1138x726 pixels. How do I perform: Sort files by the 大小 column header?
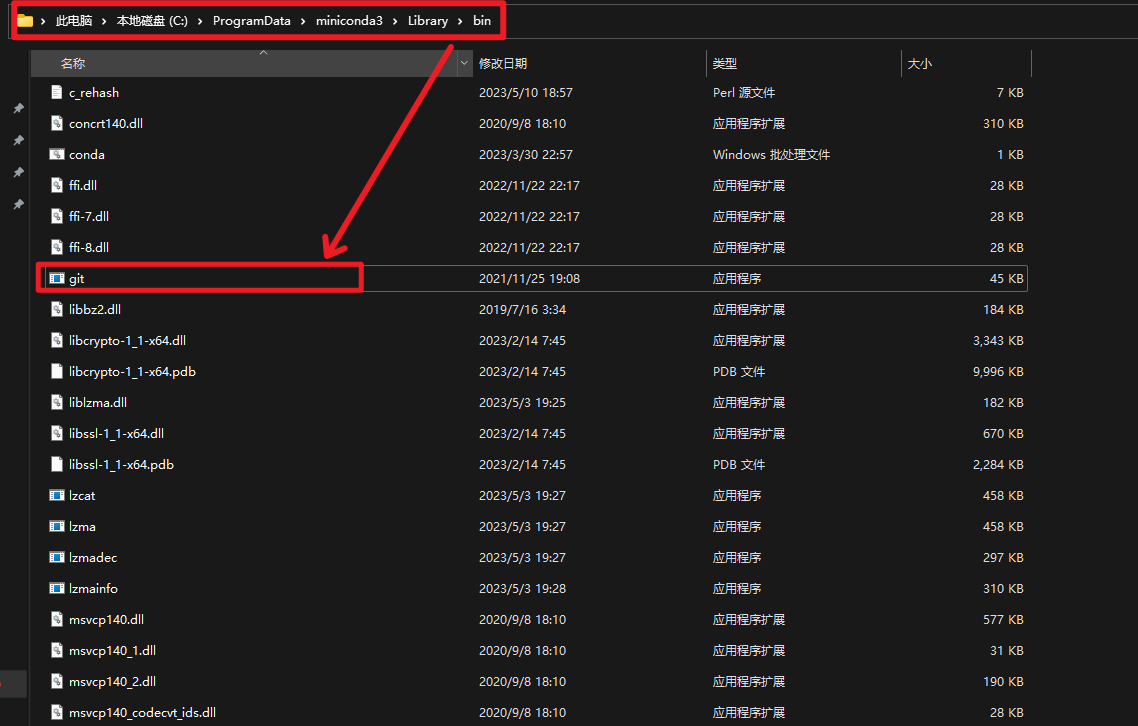click(919, 63)
